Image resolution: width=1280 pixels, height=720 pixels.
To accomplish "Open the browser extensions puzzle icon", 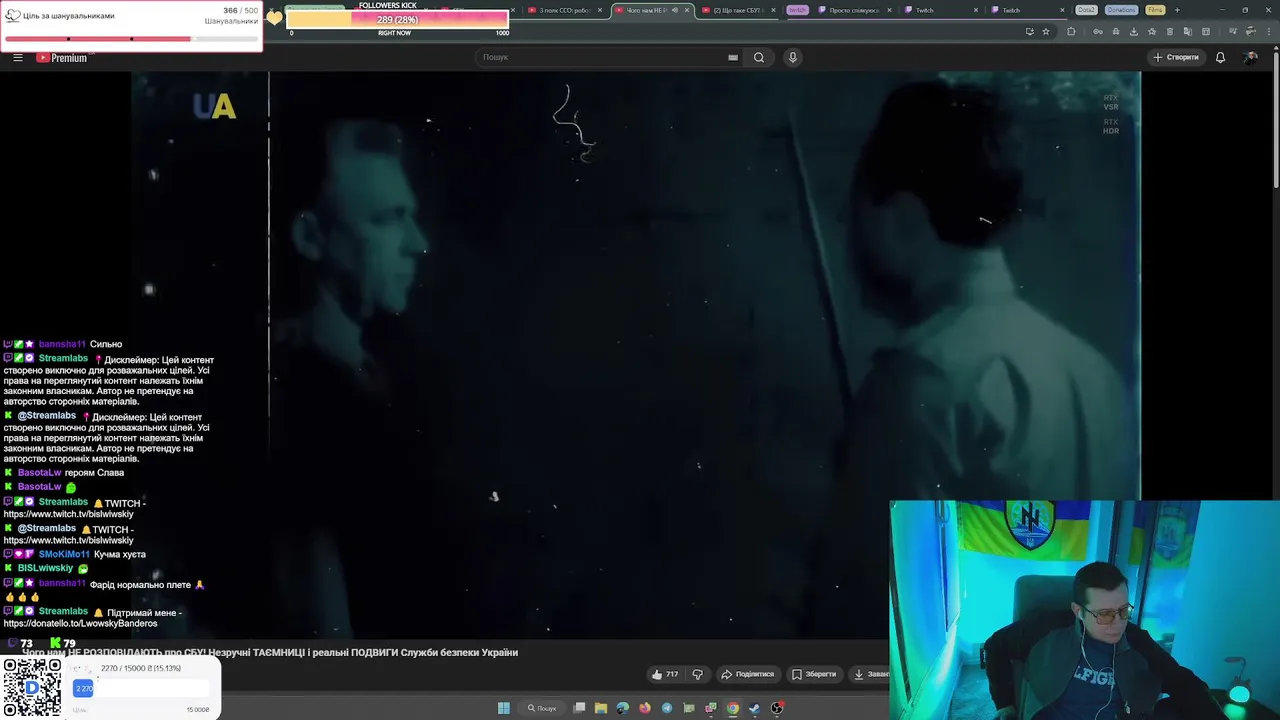I will click(x=1071, y=31).
